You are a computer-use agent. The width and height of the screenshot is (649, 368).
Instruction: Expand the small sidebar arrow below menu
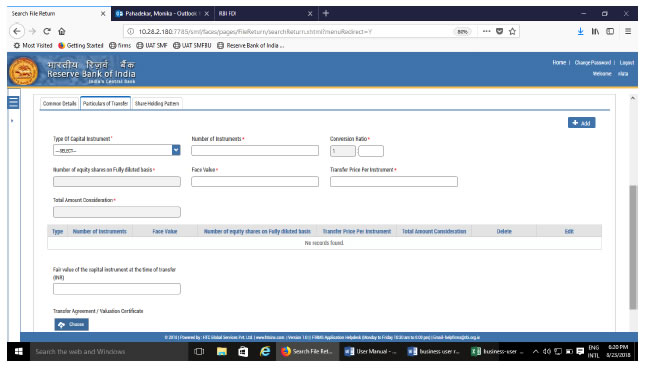[x=12, y=121]
